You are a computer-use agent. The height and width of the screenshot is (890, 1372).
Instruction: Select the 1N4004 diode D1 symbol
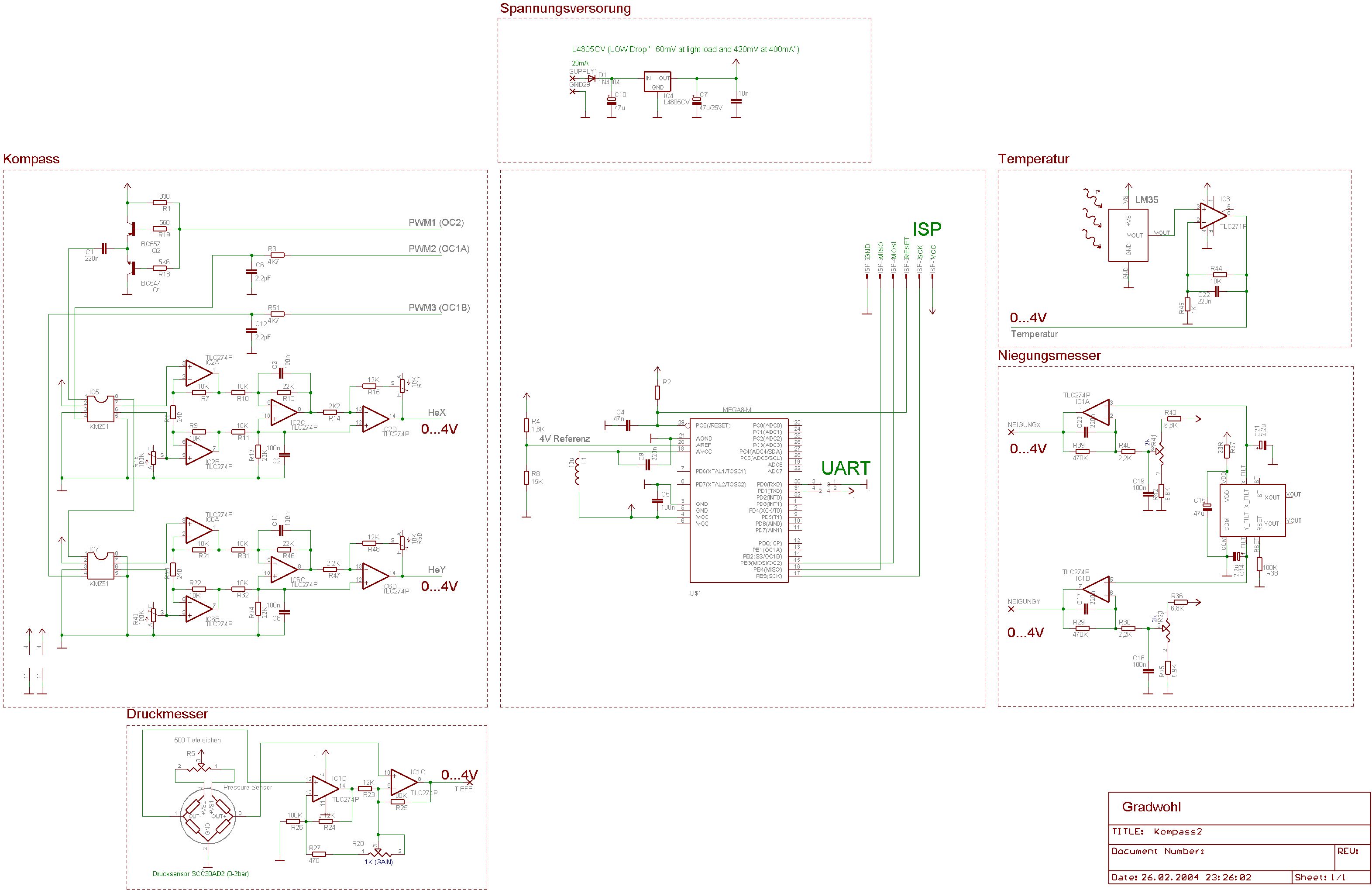591,79
